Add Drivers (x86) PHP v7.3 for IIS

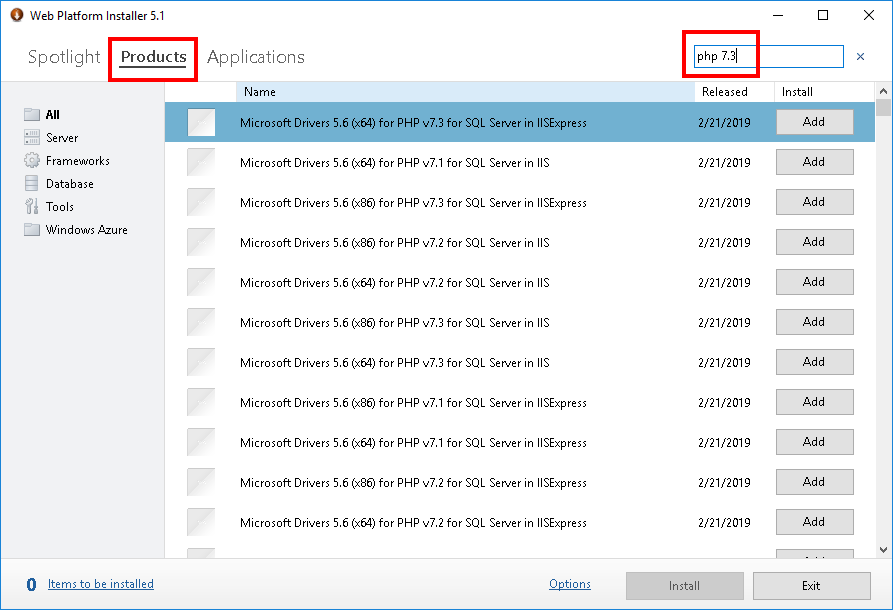[814, 322]
